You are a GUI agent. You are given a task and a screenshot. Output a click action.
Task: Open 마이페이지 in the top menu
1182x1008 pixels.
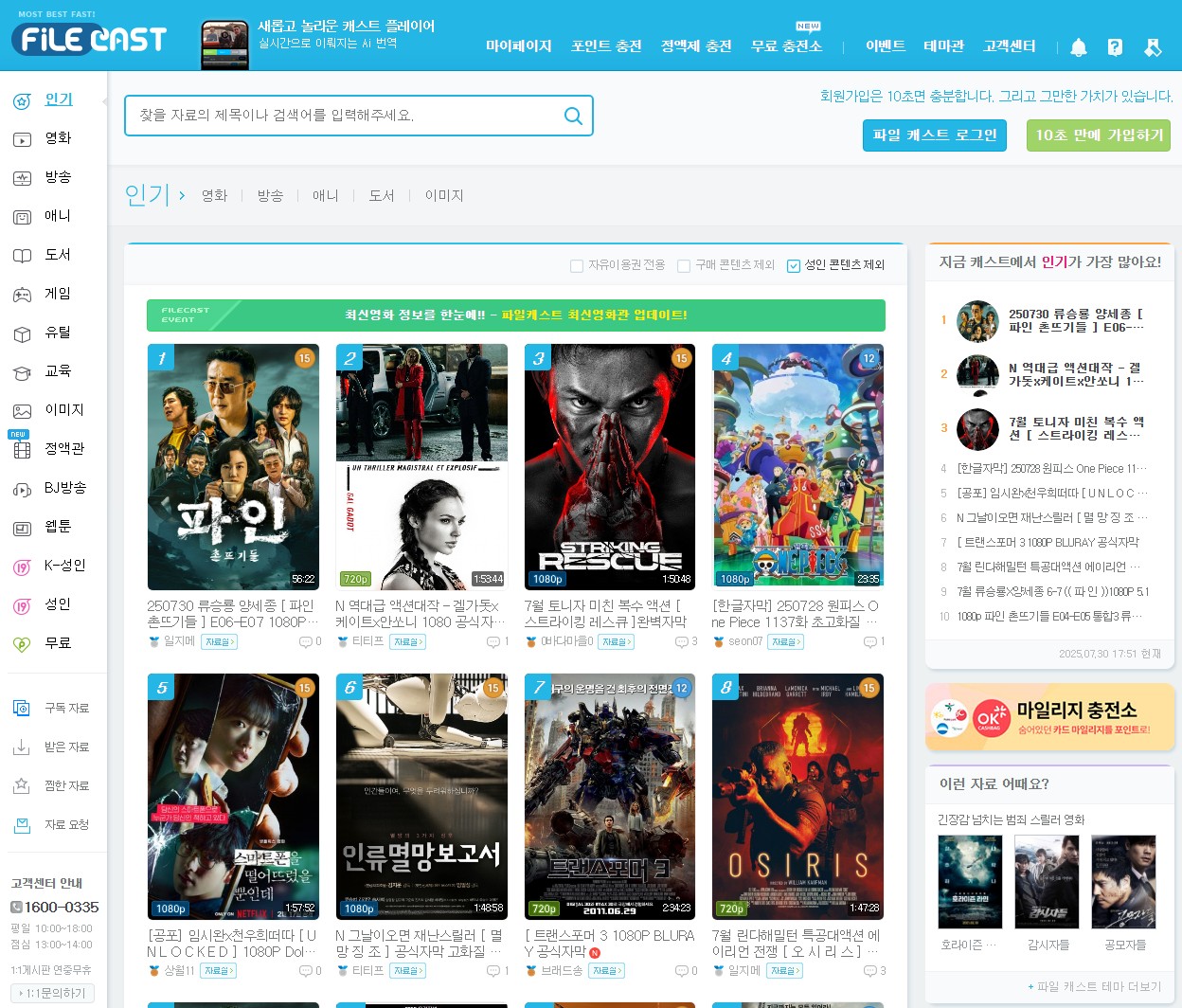(x=519, y=46)
